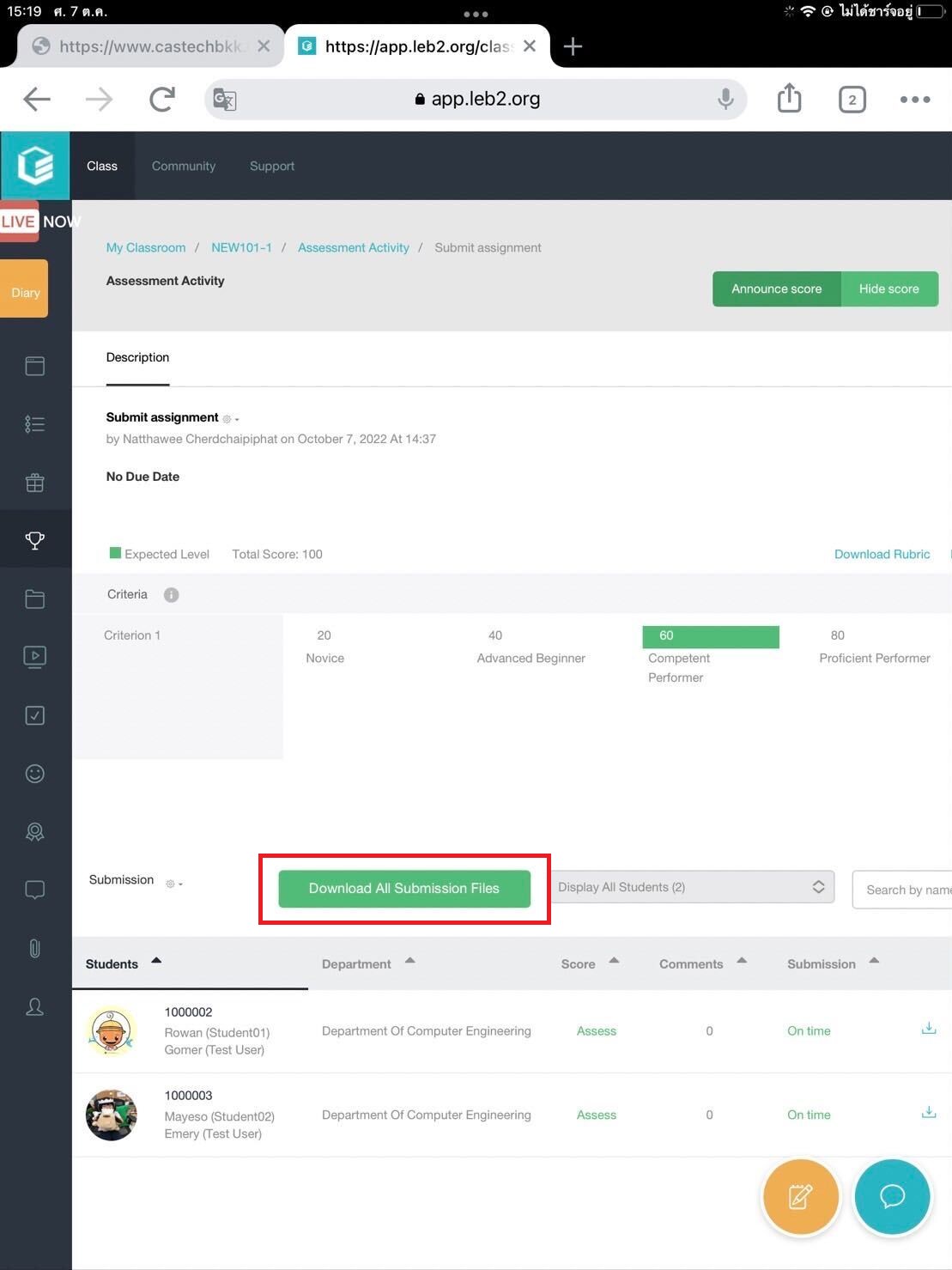This screenshot has height=1270, width=952.
Task: Select the Description tab
Action: click(137, 357)
